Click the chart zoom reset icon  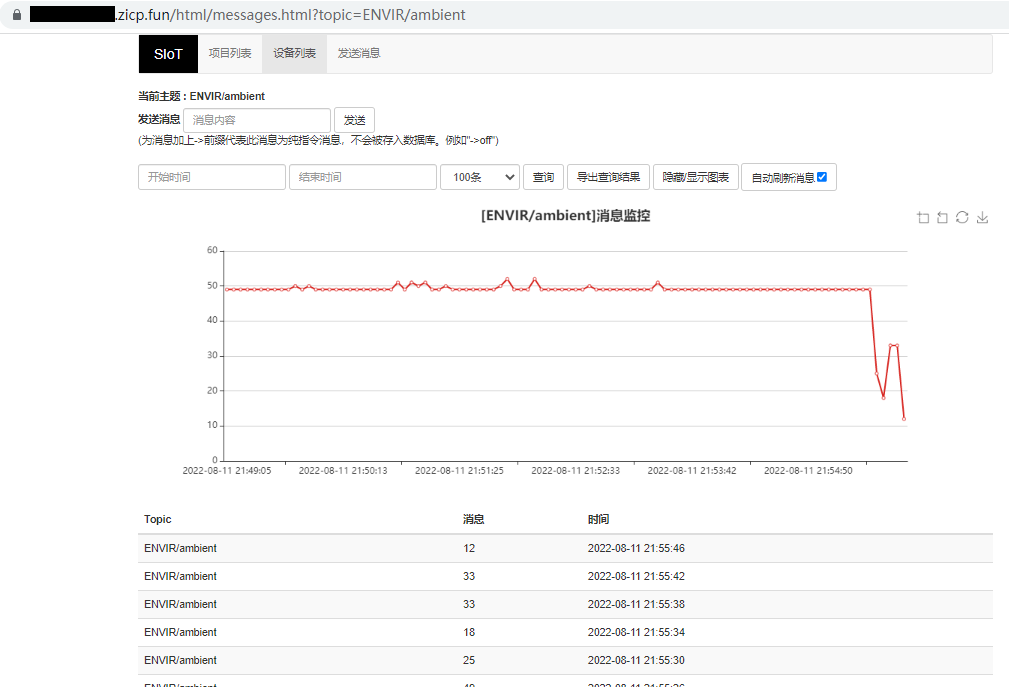pyautogui.click(x=942, y=217)
